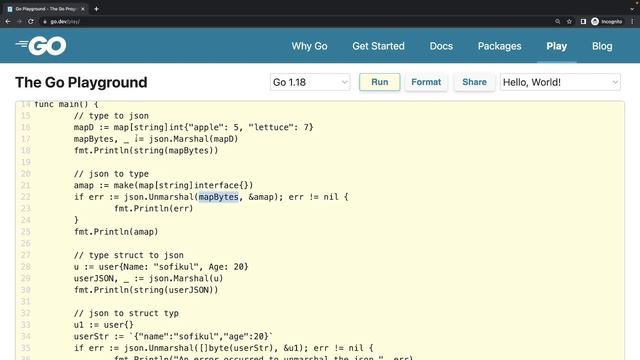Click line "fmt.Println(err)" on line 23
The height and width of the screenshot is (360, 640).
click(153, 209)
